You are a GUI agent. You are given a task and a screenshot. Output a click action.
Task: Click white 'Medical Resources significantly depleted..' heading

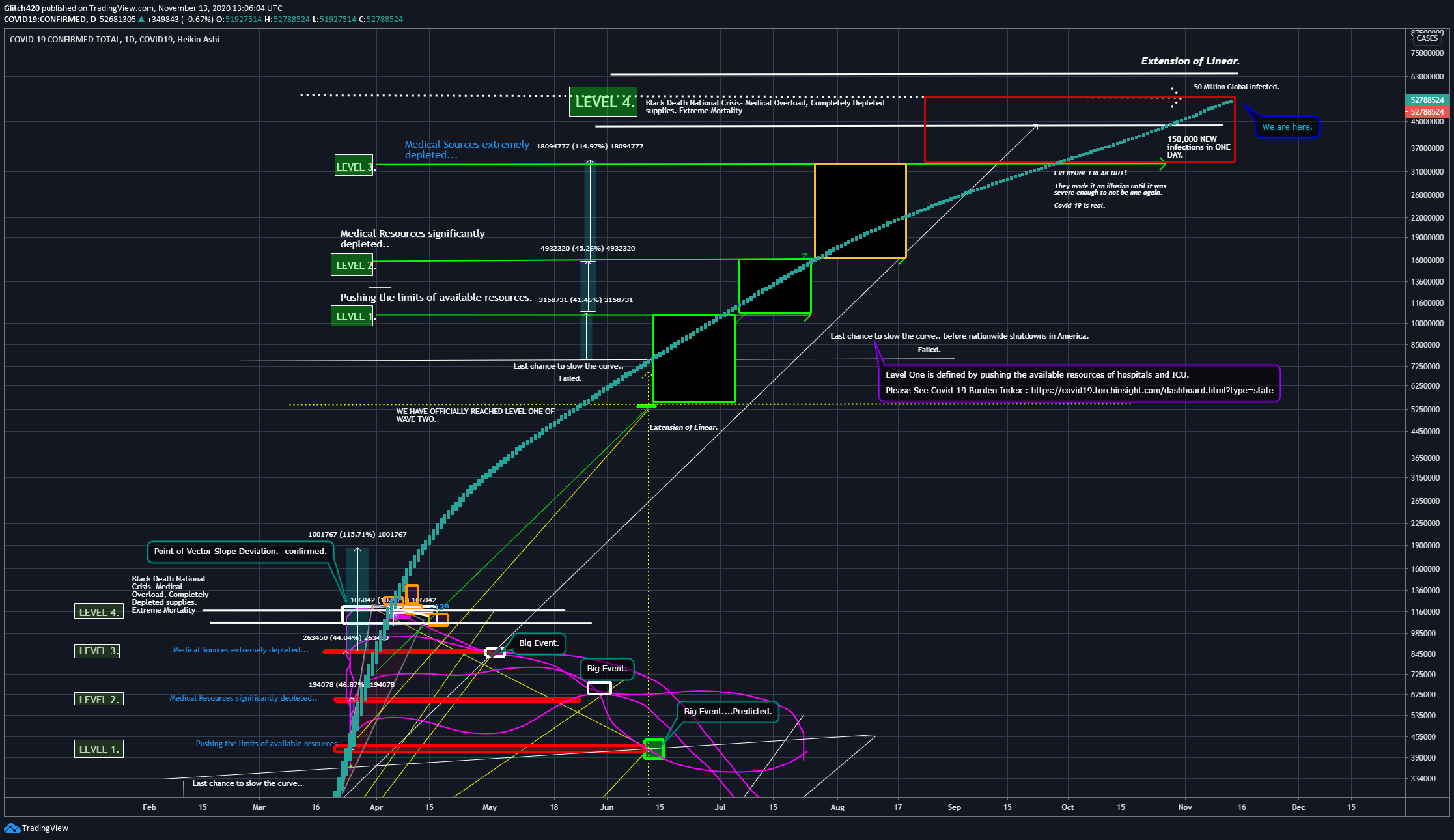(412, 239)
